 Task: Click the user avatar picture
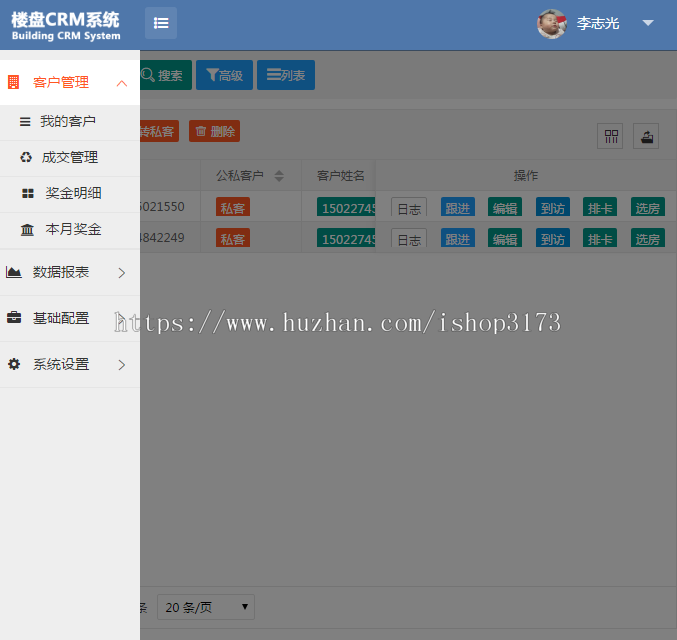tap(552, 24)
